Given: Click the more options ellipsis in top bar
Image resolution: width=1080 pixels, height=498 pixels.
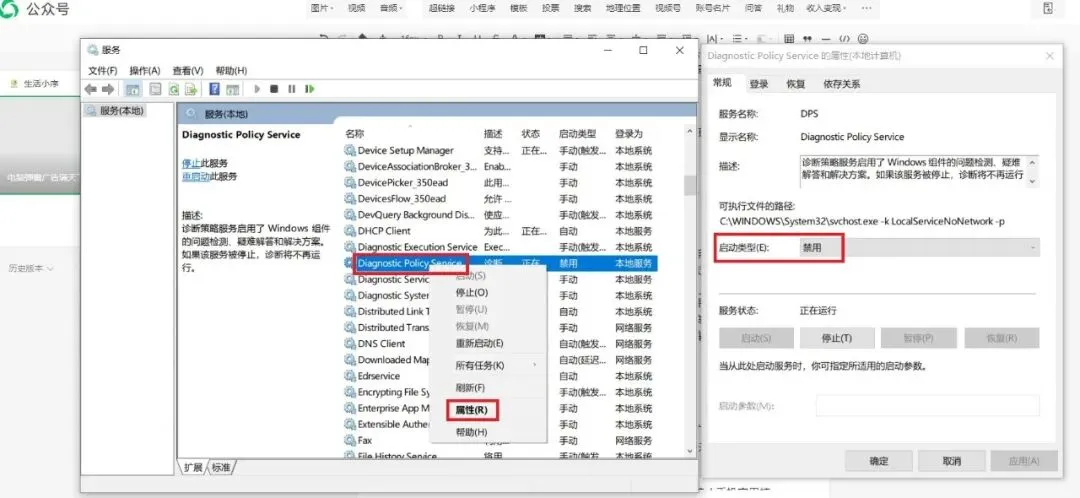Looking at the screenshot, I should coord(866,8).
